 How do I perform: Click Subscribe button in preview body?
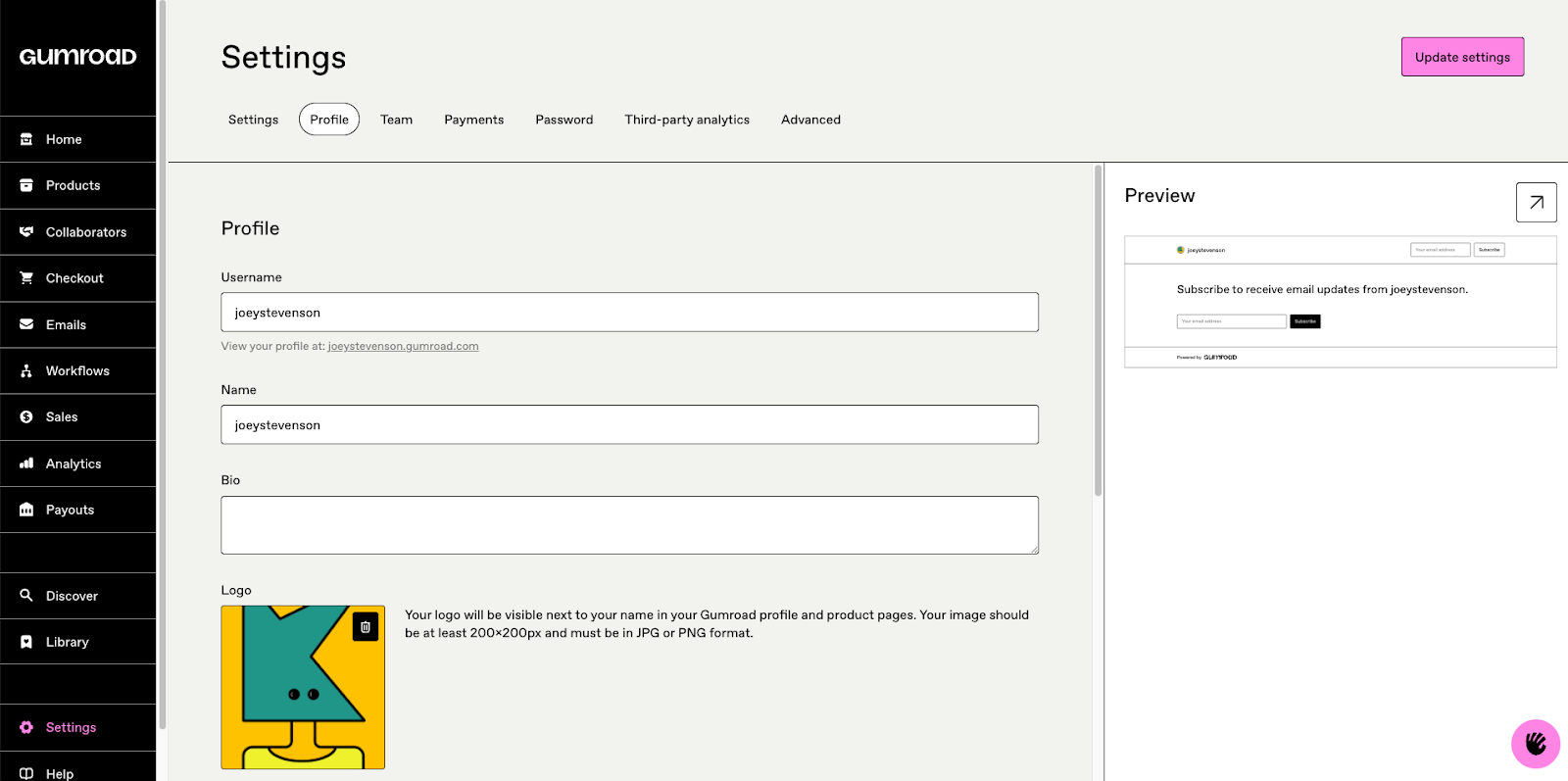click(1305, 321)
